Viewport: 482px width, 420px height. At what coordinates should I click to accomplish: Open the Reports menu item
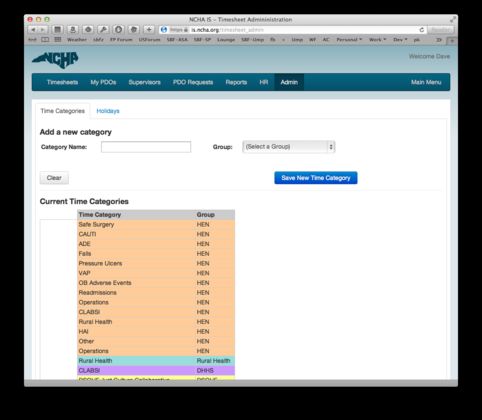point(236,82)
